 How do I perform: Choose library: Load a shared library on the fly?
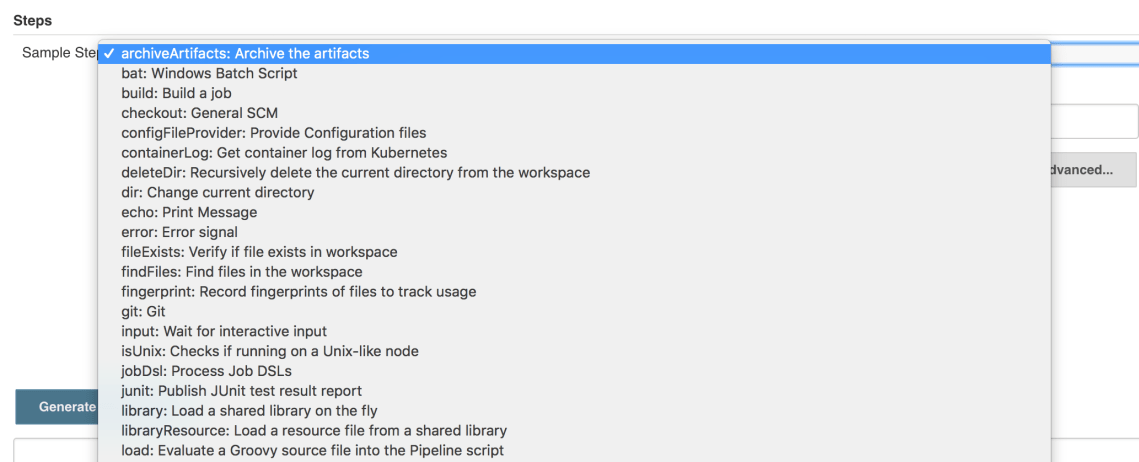tap(249, 411)
